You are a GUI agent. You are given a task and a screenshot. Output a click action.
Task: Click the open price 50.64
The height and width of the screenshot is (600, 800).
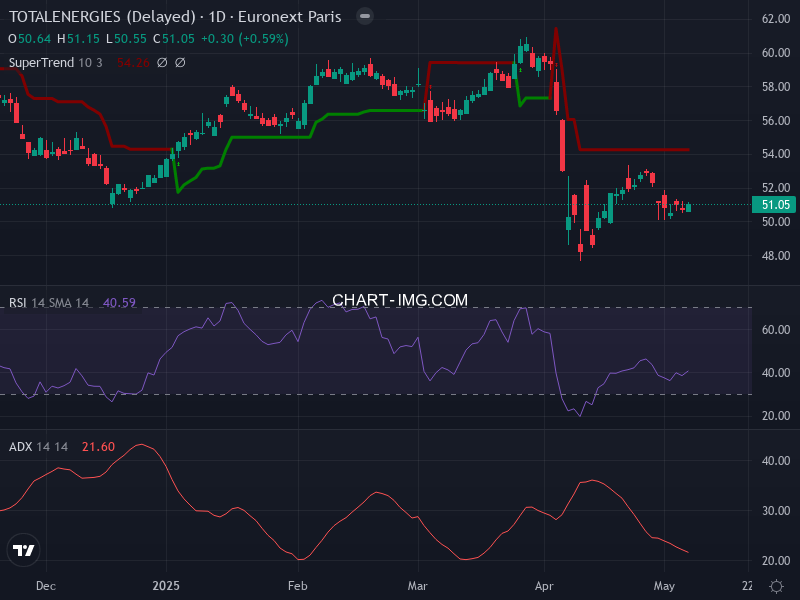coord(34,39)
